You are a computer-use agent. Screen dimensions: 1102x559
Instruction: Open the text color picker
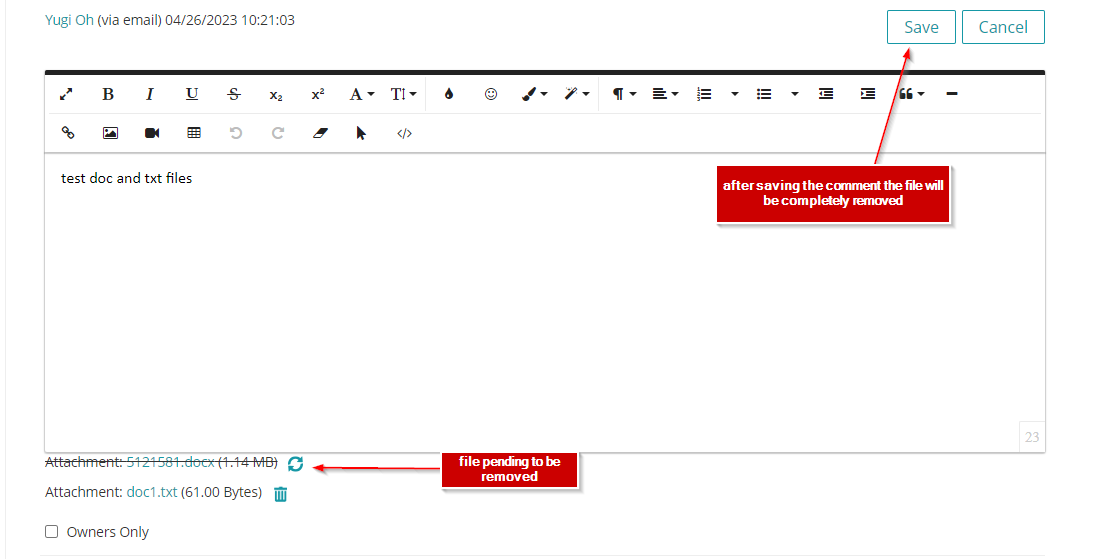(449, 94)
